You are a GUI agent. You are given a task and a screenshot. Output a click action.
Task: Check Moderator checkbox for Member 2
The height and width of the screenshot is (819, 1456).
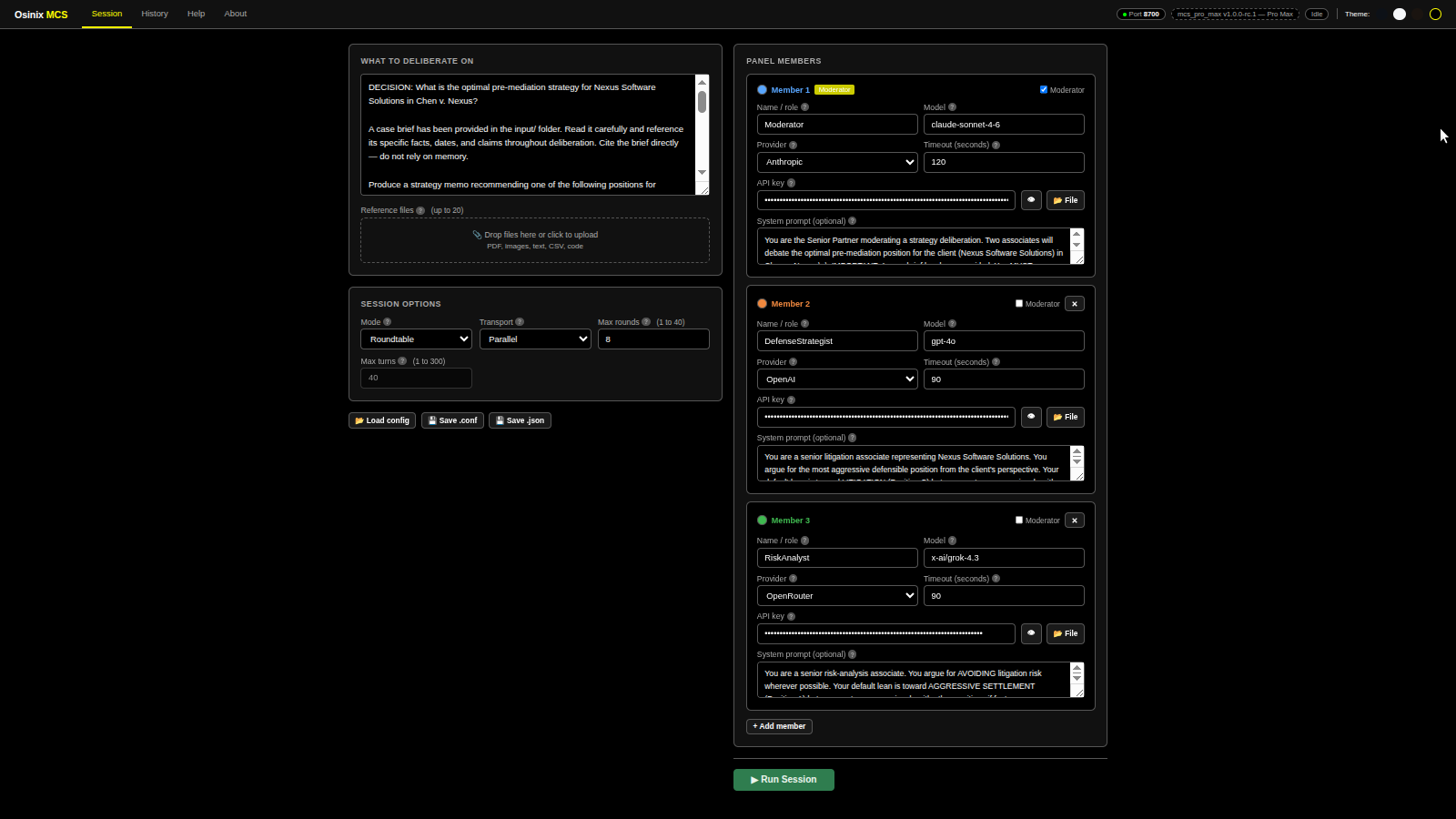1019,303
